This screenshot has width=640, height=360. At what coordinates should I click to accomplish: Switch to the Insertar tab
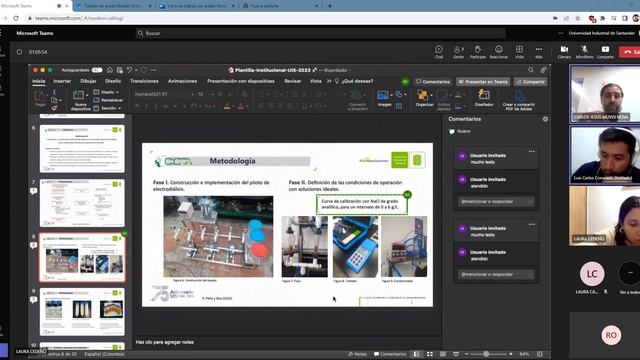[x=62, y=81]
